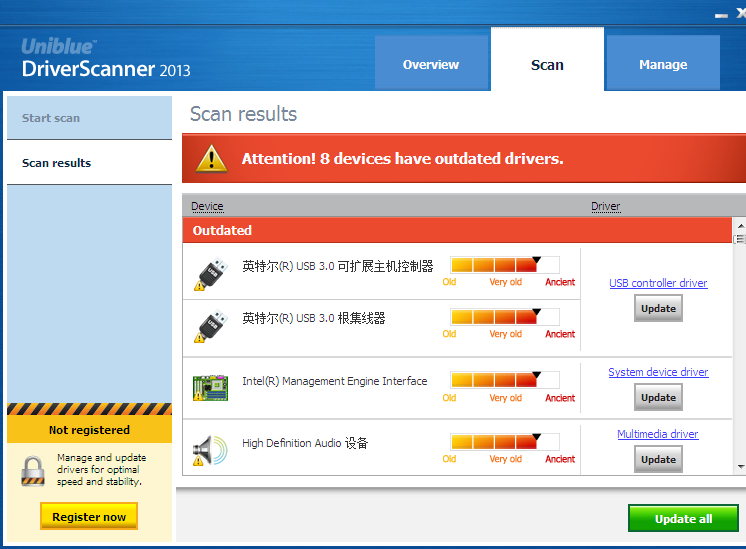The image size is (746, 549).
Task: Open the System device driver link
Action: tap(658, 372)
